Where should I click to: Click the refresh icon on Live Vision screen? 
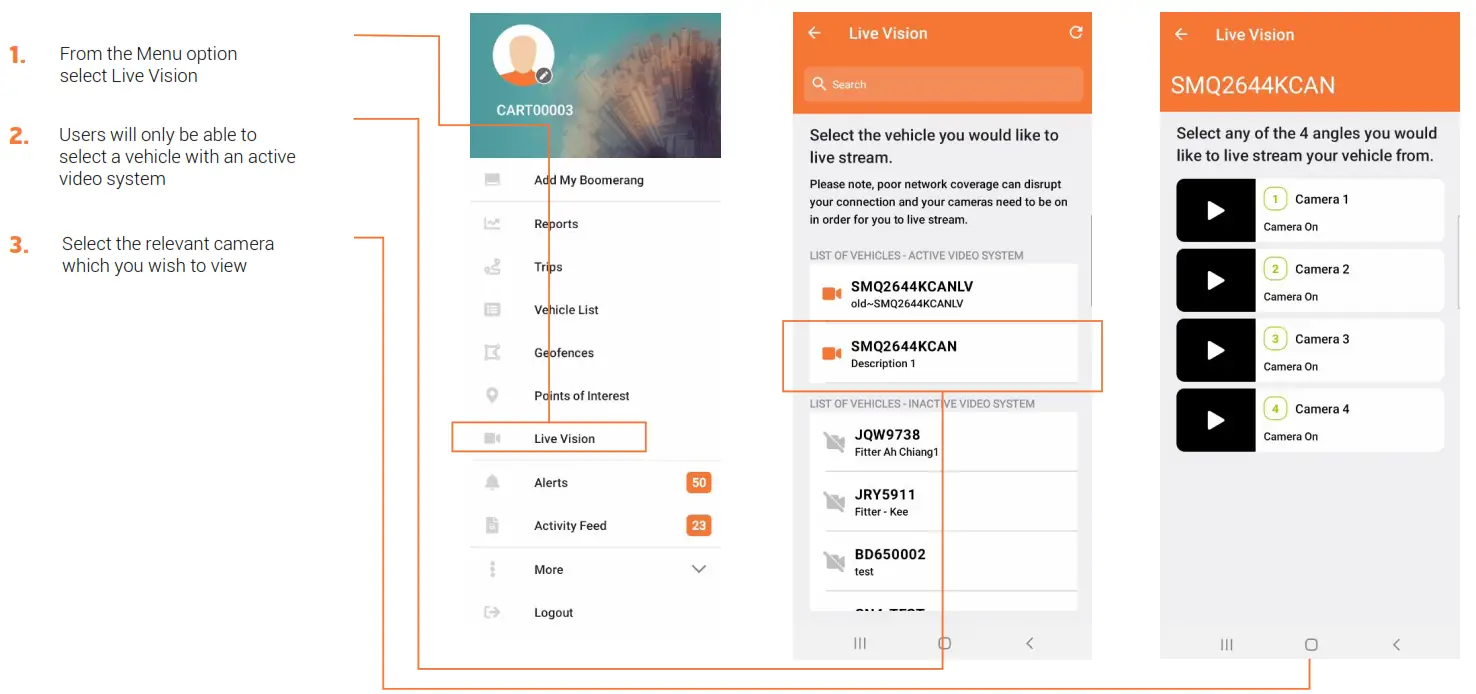point(1075,32)
